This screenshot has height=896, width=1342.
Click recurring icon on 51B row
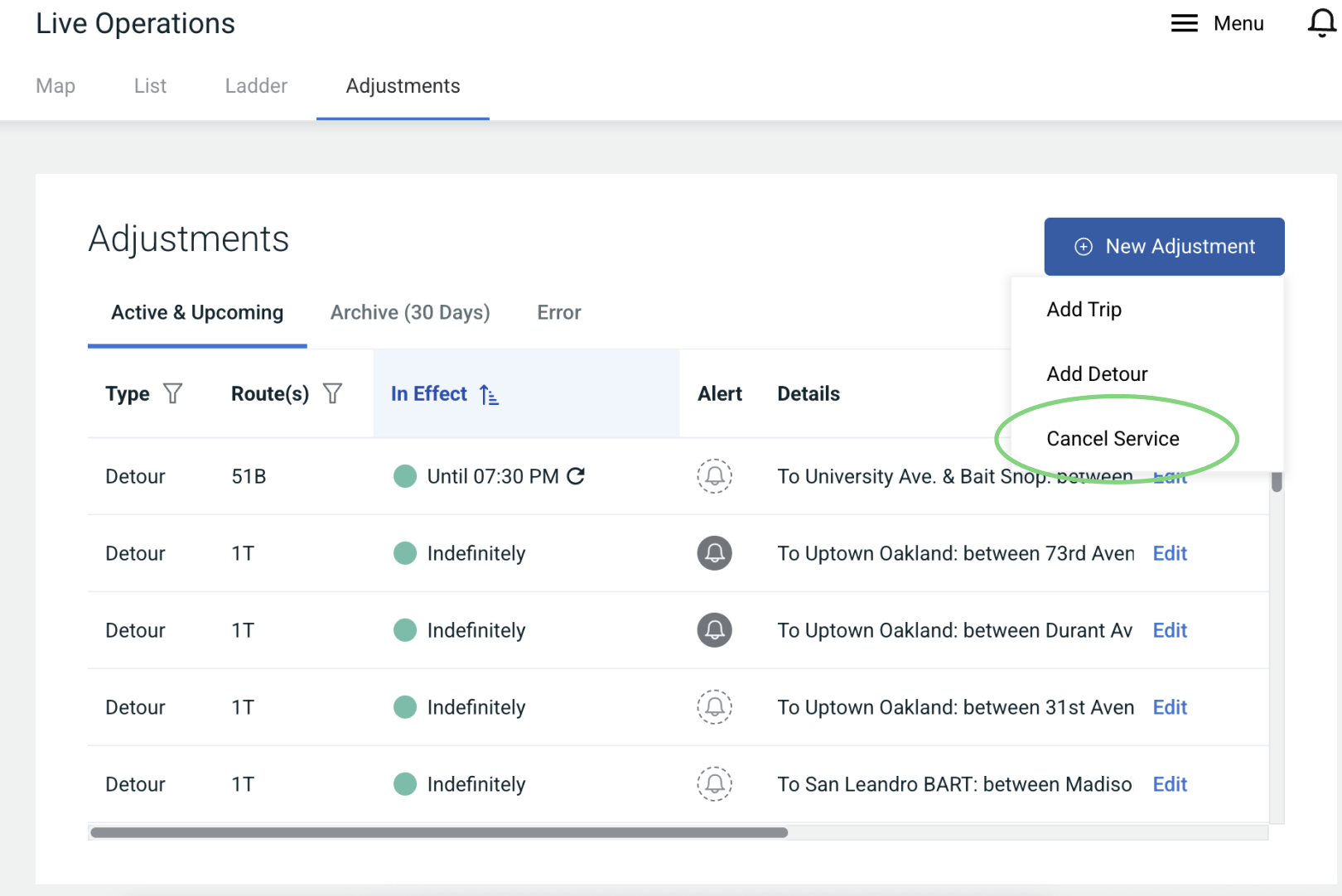click(576, 476)
